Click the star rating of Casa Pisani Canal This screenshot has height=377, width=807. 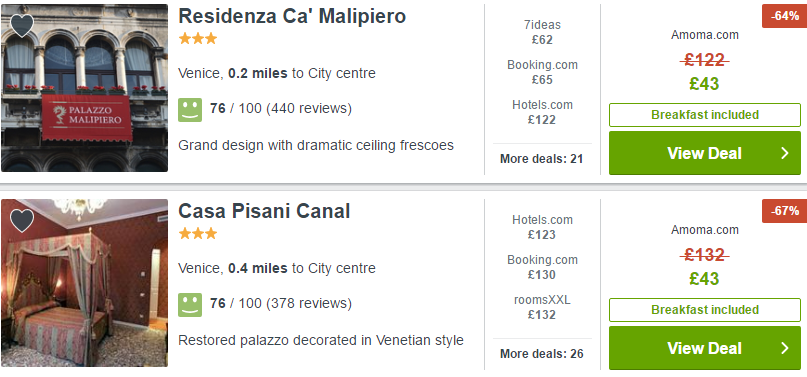pos(198,234)
